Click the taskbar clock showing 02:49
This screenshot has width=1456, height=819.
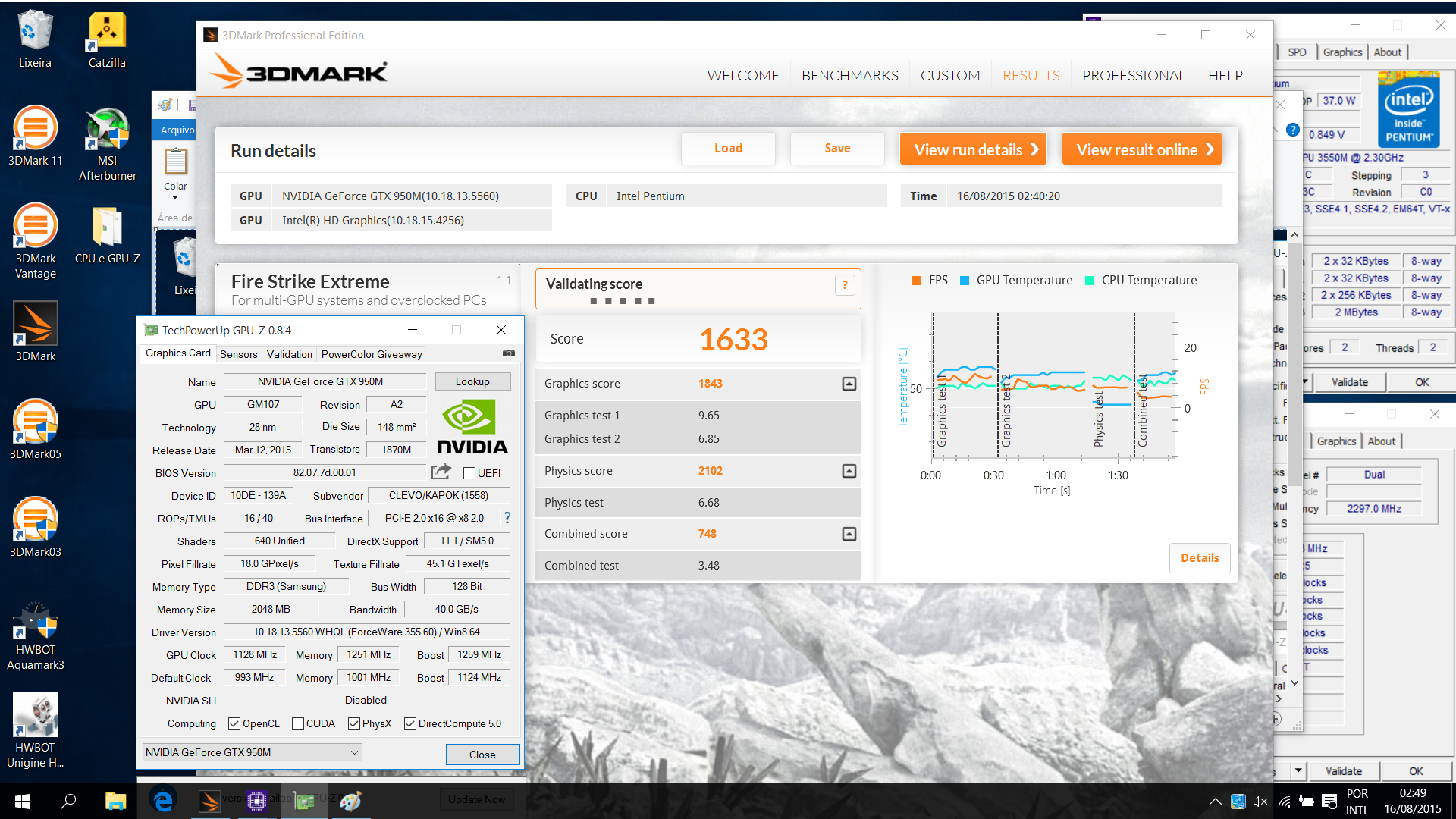point(1413,801)
